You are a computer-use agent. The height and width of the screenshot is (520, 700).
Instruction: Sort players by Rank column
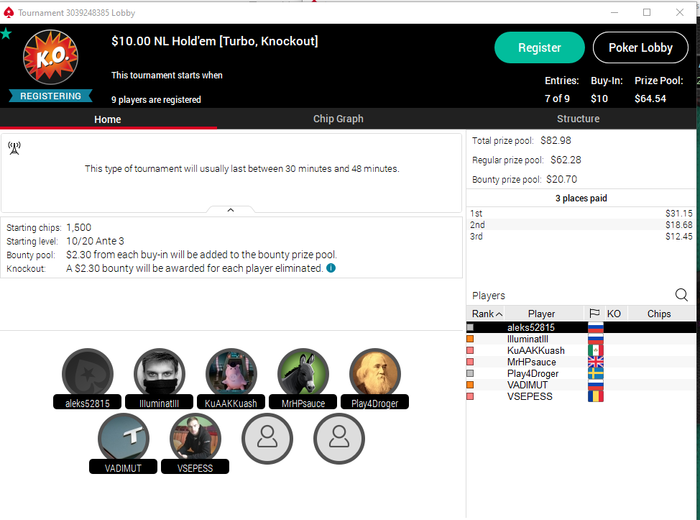point(486,314)
